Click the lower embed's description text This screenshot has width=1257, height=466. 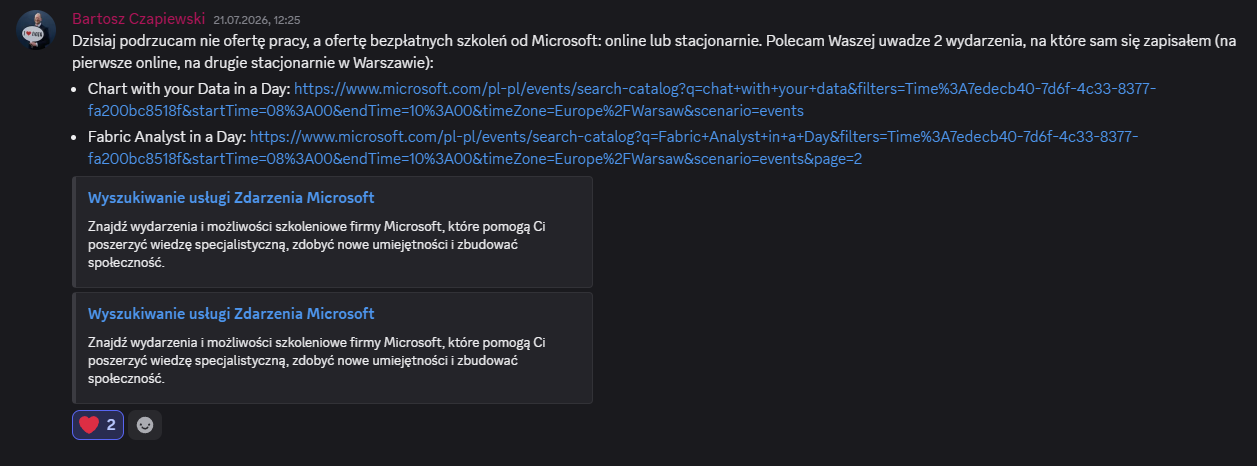pyautogui.click(x=317, y=361)
